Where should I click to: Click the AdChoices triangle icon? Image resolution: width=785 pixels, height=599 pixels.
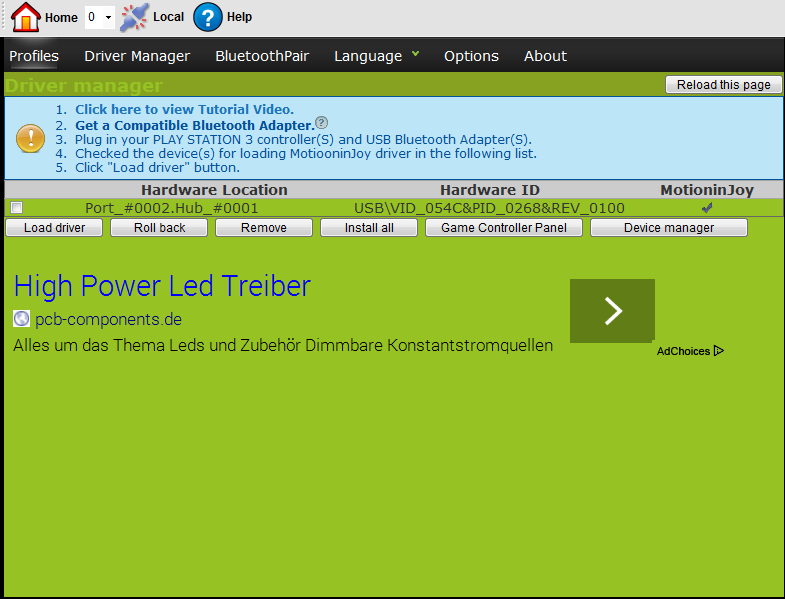[x=719, y=351]
